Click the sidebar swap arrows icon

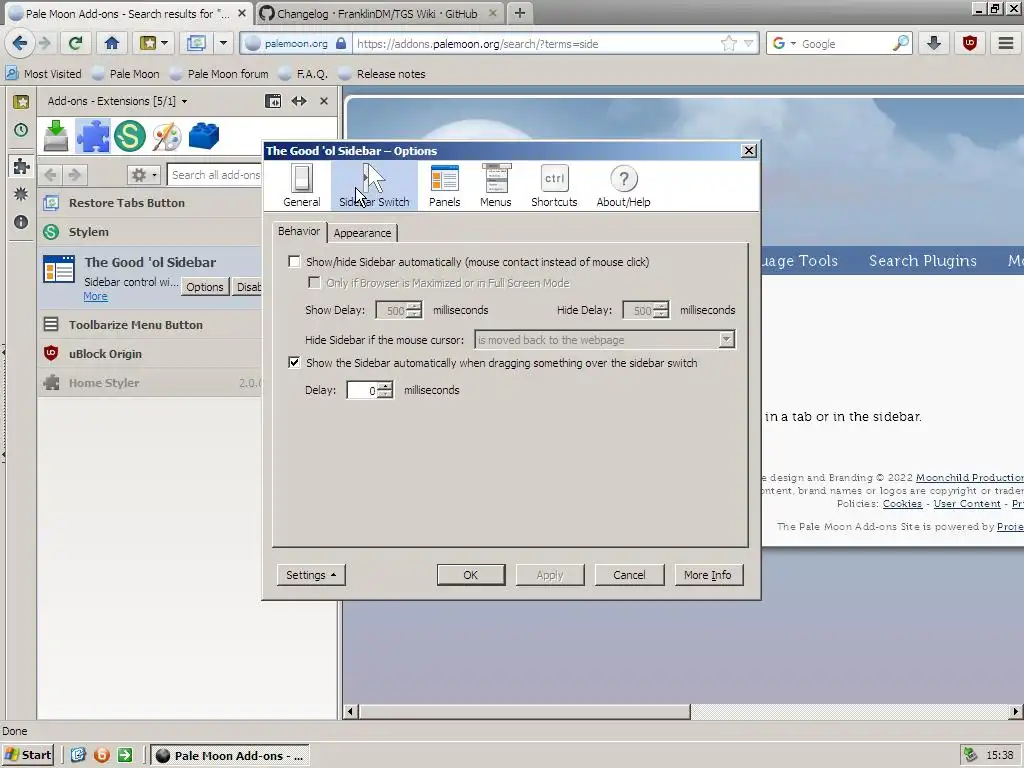tap(299, 101)
